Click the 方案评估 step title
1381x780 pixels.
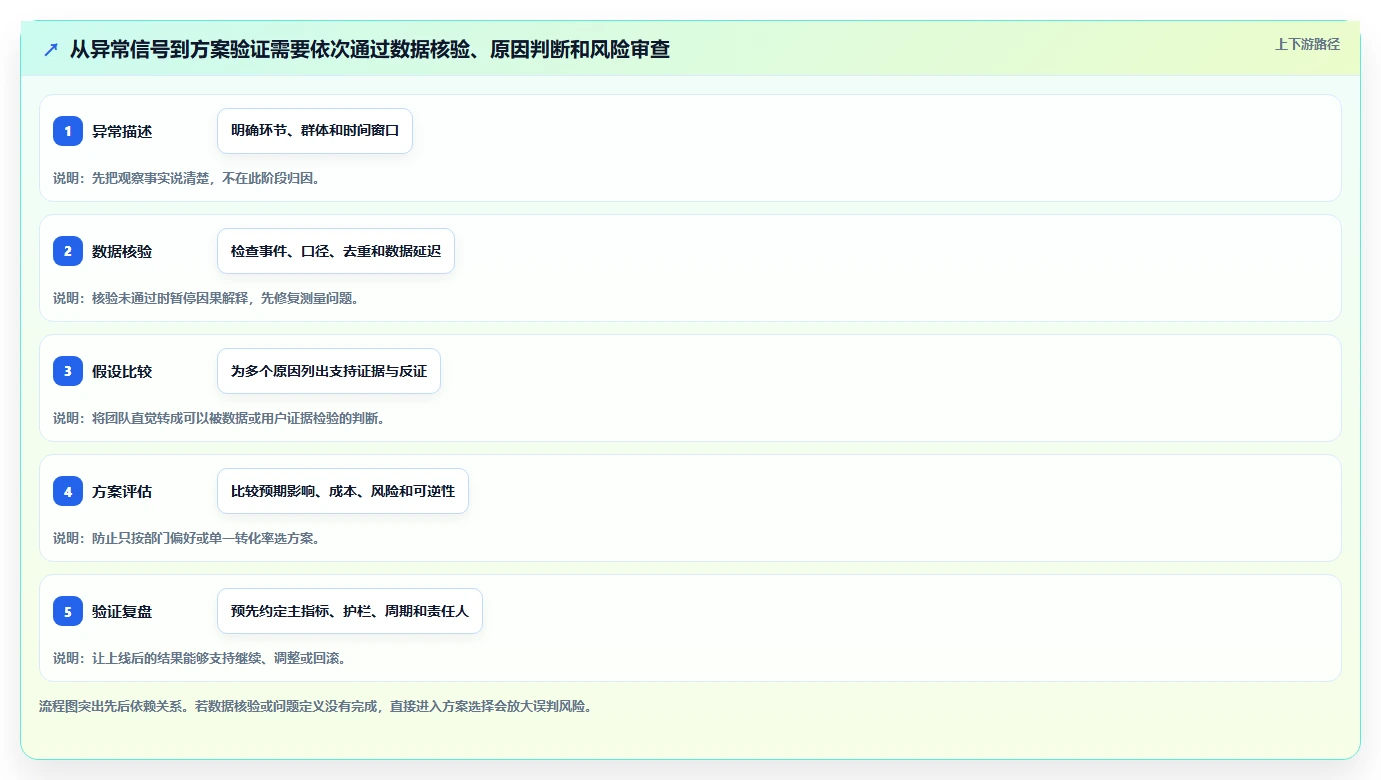(x=122, y=491)
